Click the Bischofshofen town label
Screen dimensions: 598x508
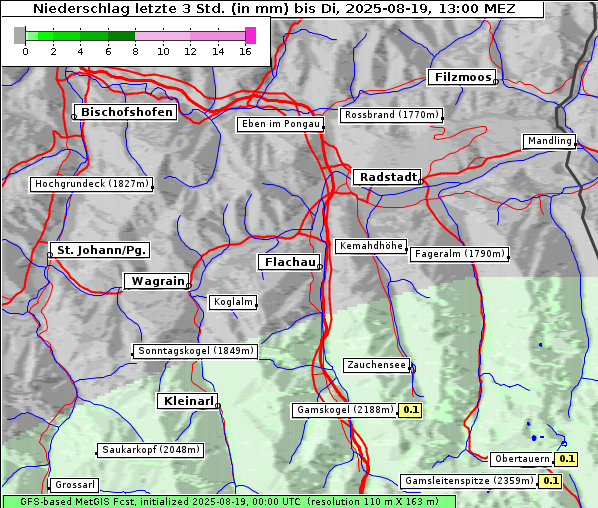pos(127,112)
